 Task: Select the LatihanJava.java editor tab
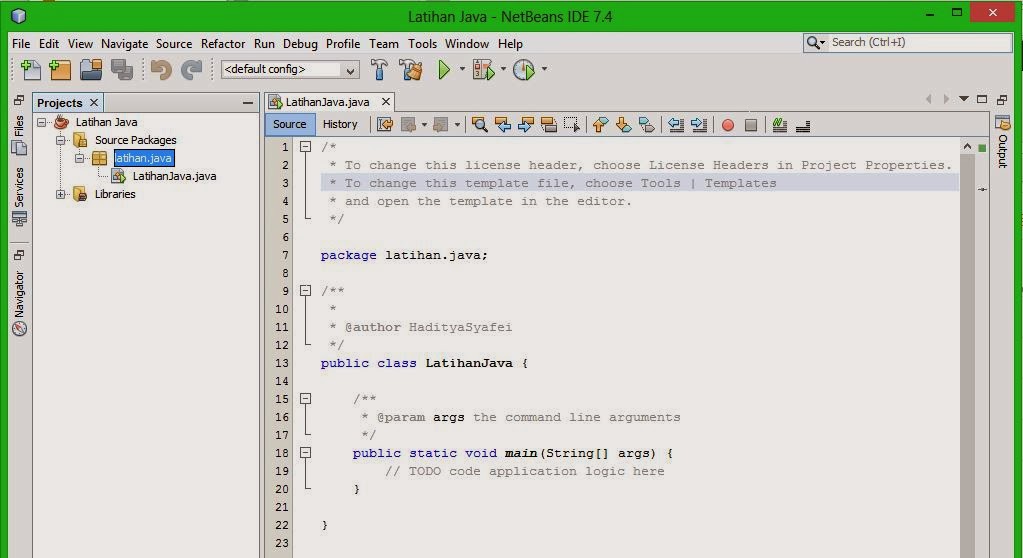(327, 102)
